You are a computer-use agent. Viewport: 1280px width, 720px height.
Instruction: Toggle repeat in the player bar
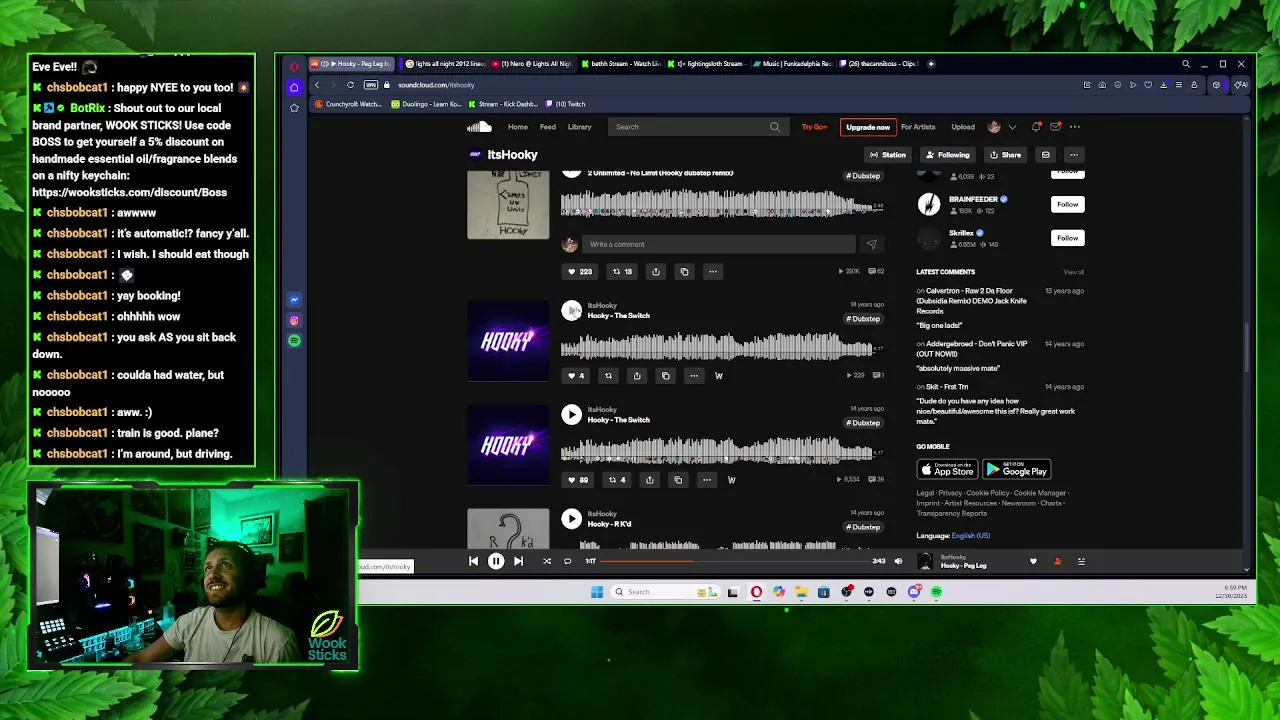(567, 562)
